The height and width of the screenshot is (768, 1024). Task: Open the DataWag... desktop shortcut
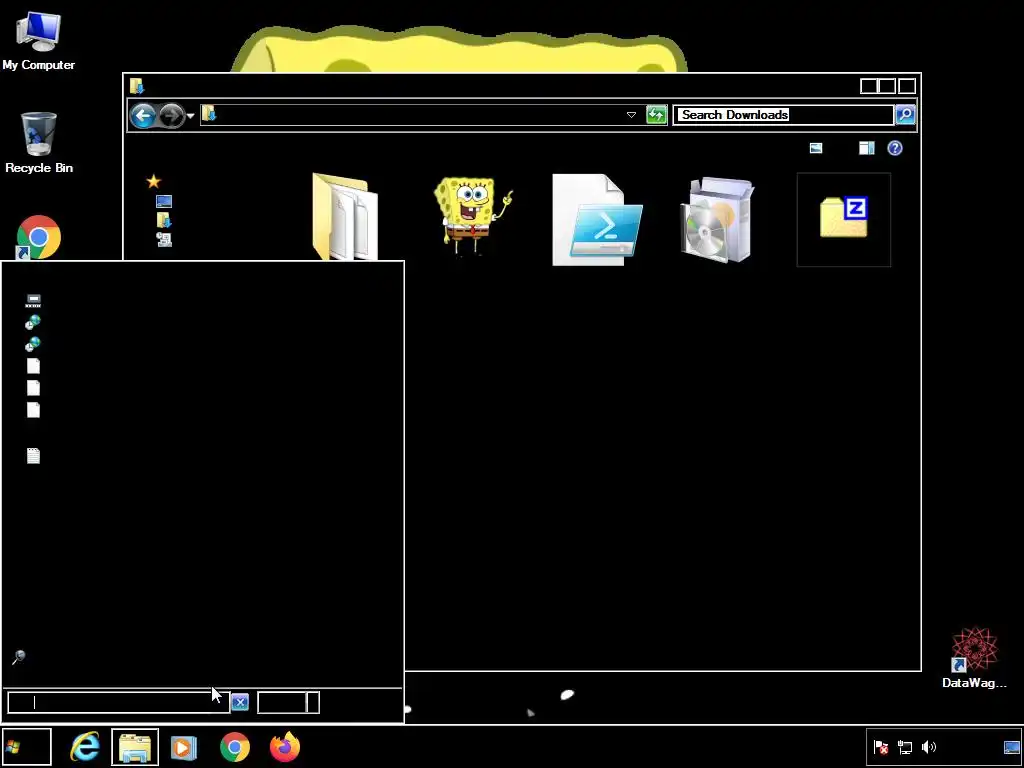click(974, 658)
